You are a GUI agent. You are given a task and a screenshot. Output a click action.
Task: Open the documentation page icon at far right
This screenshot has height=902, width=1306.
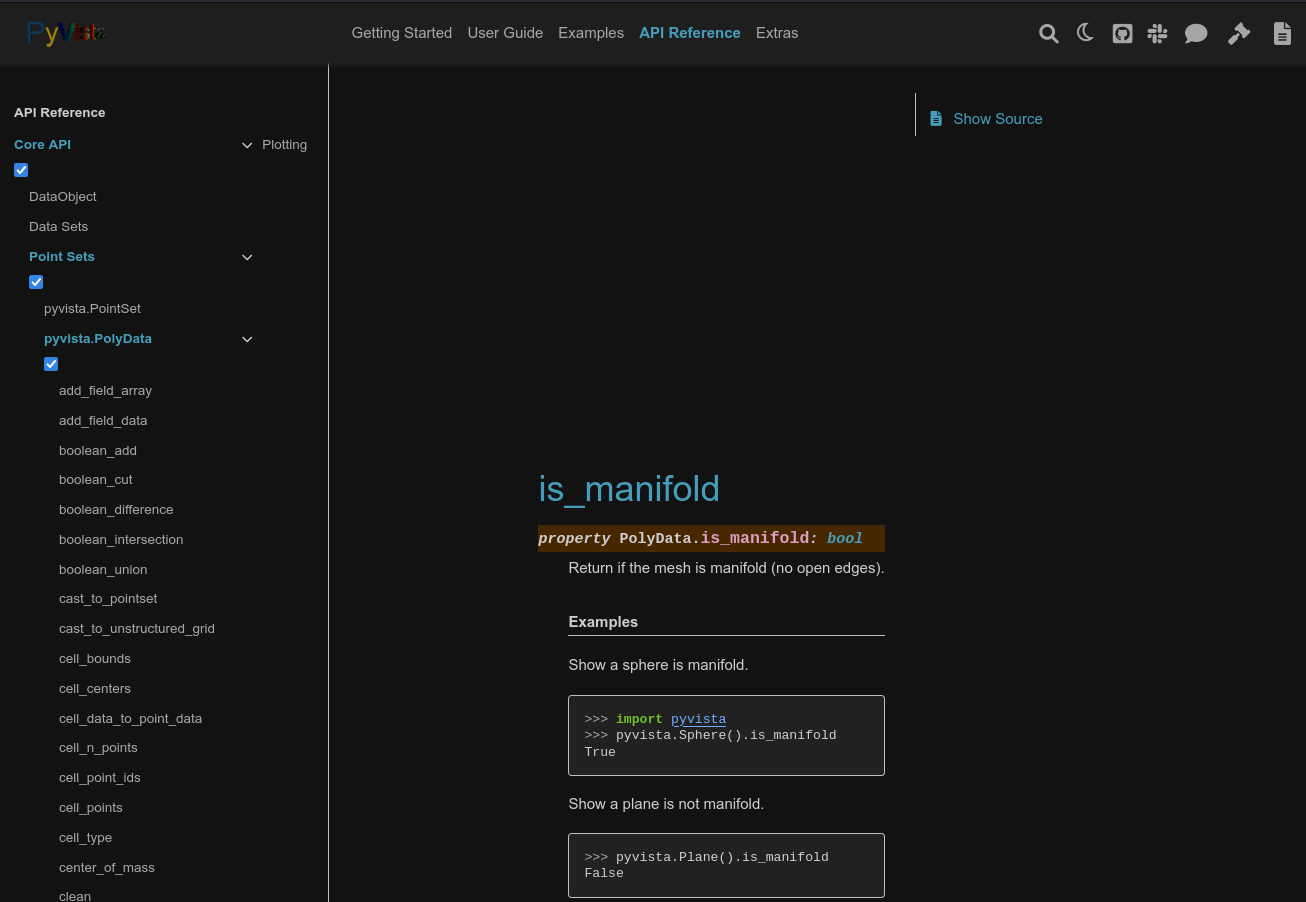click(x=1282, y=33)
